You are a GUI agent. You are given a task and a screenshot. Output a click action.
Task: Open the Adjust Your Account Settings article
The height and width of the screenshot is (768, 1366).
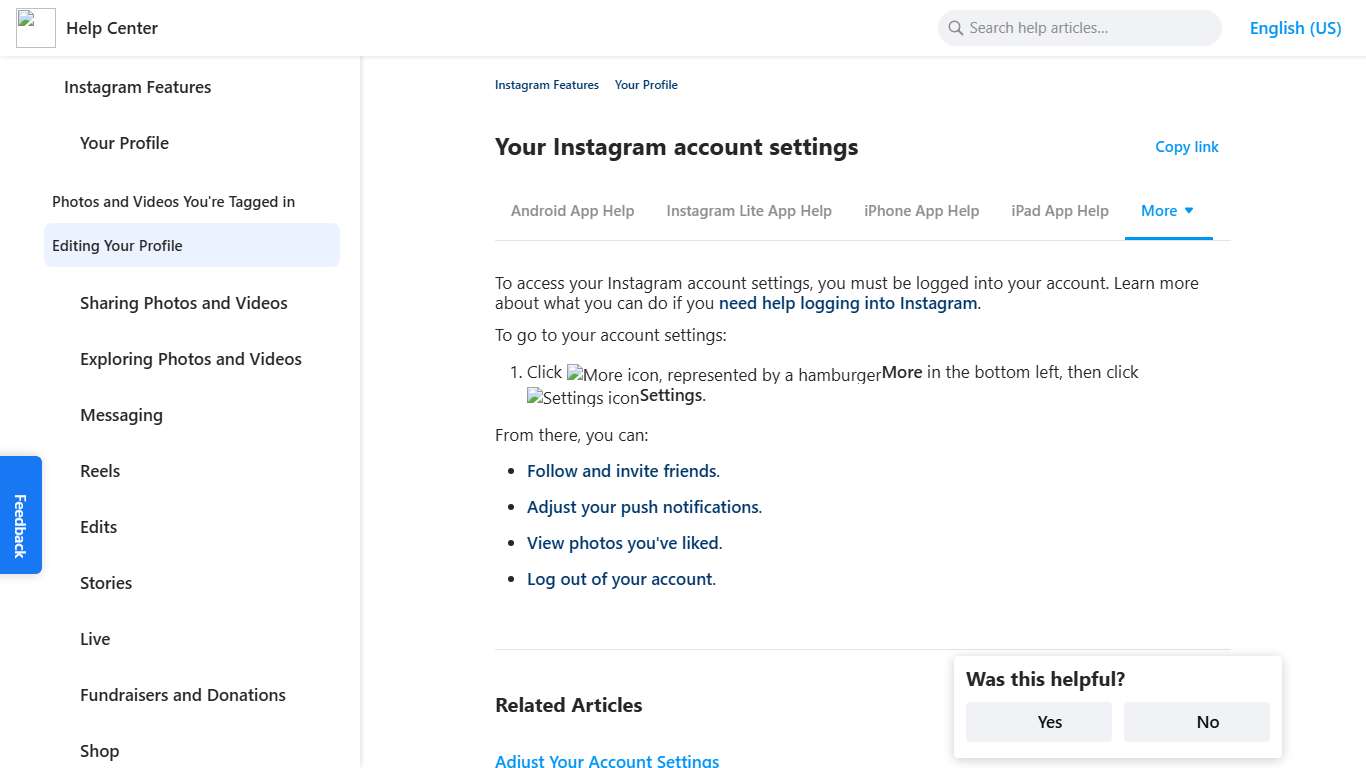point(607,760)
